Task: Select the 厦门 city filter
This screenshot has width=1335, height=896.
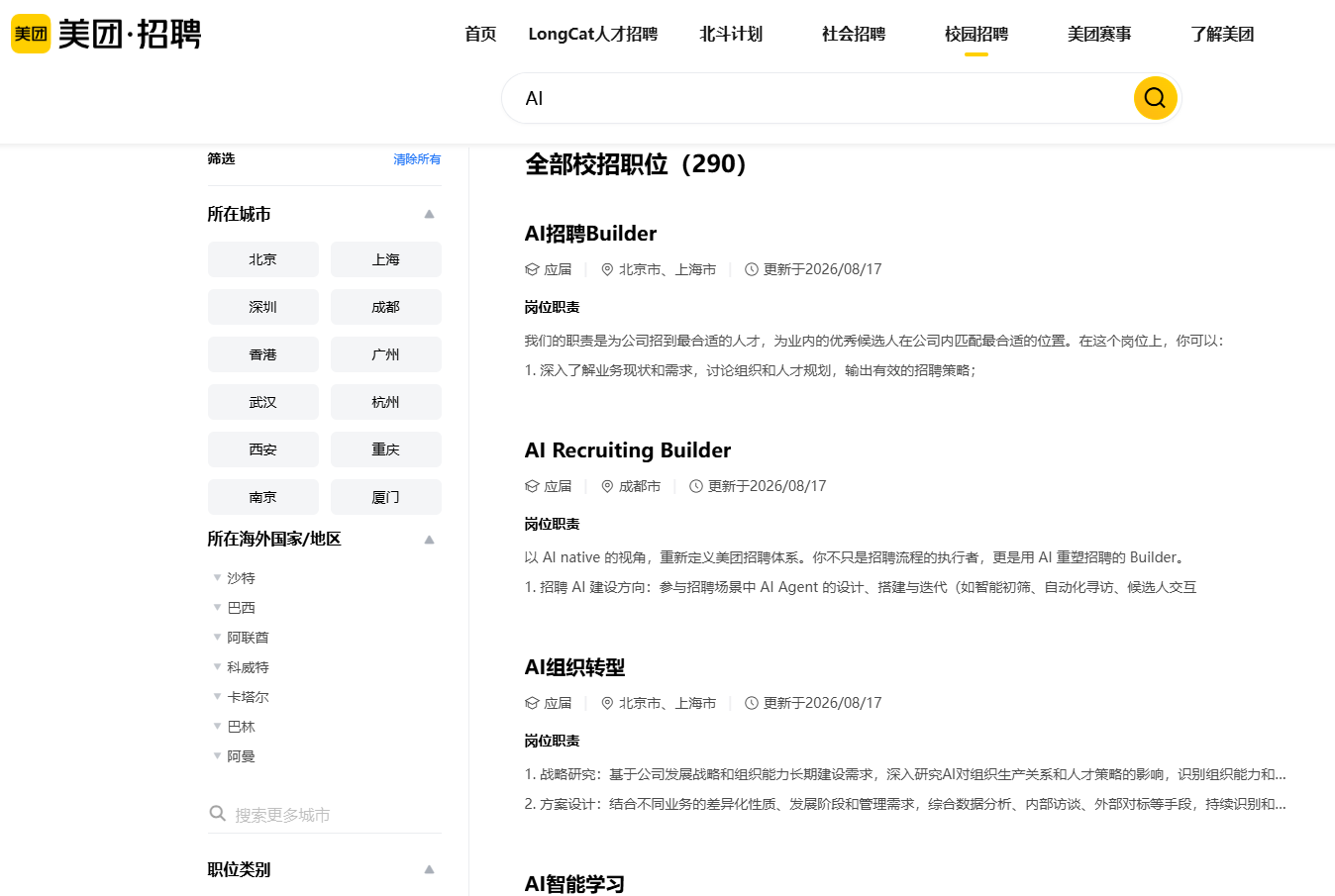Action: point(386,497)
